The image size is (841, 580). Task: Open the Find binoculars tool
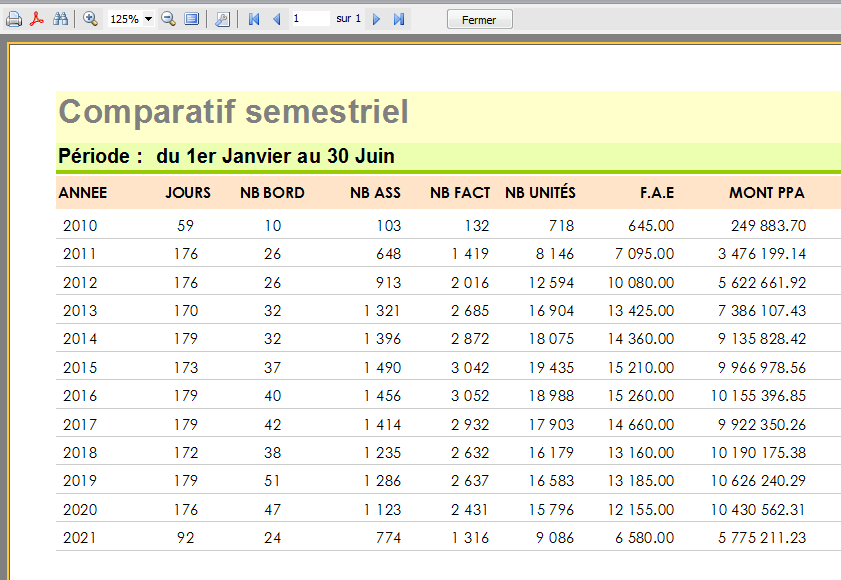[x=60, y=19]
